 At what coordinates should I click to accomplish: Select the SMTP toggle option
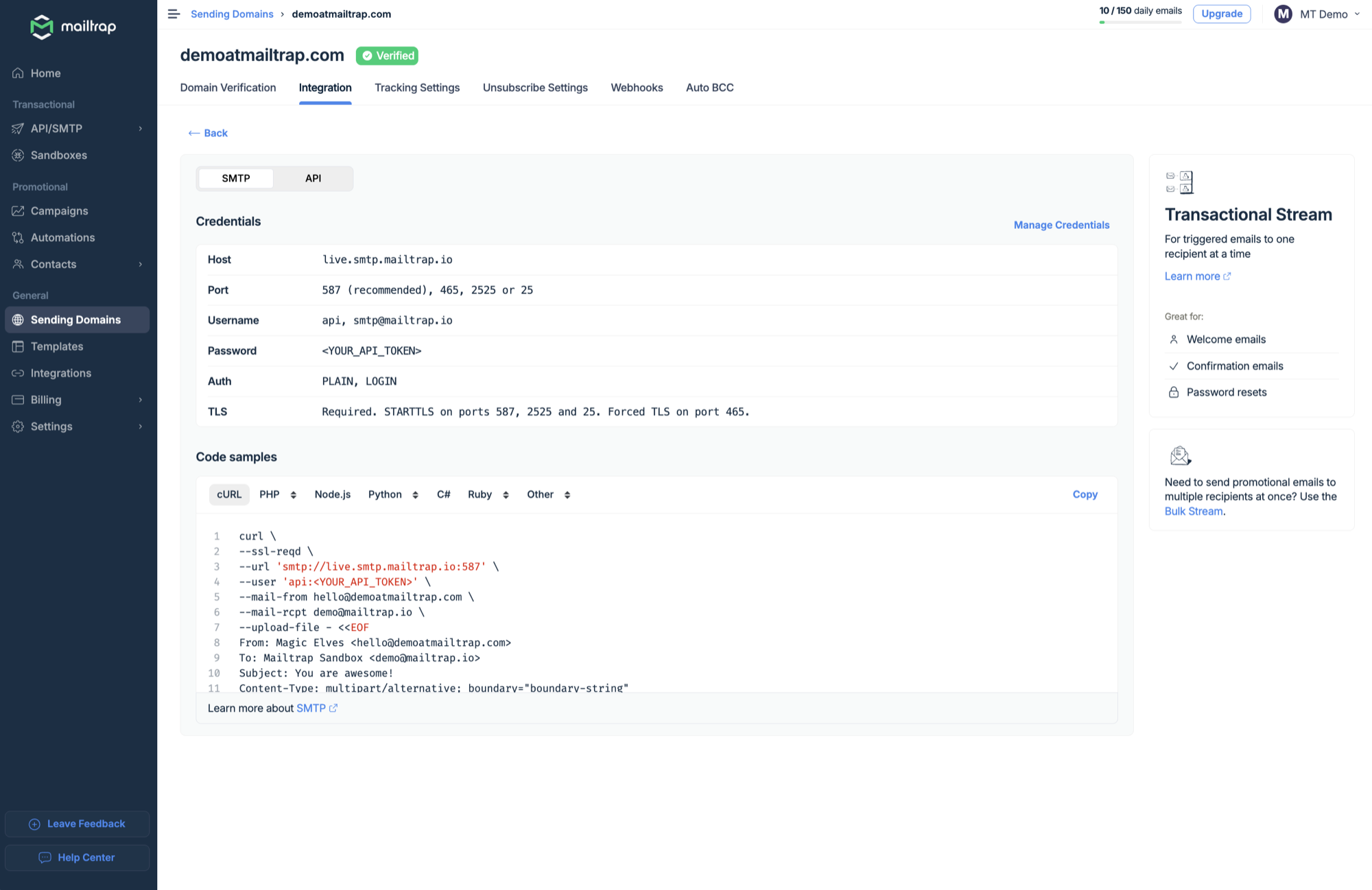point(236,178)
